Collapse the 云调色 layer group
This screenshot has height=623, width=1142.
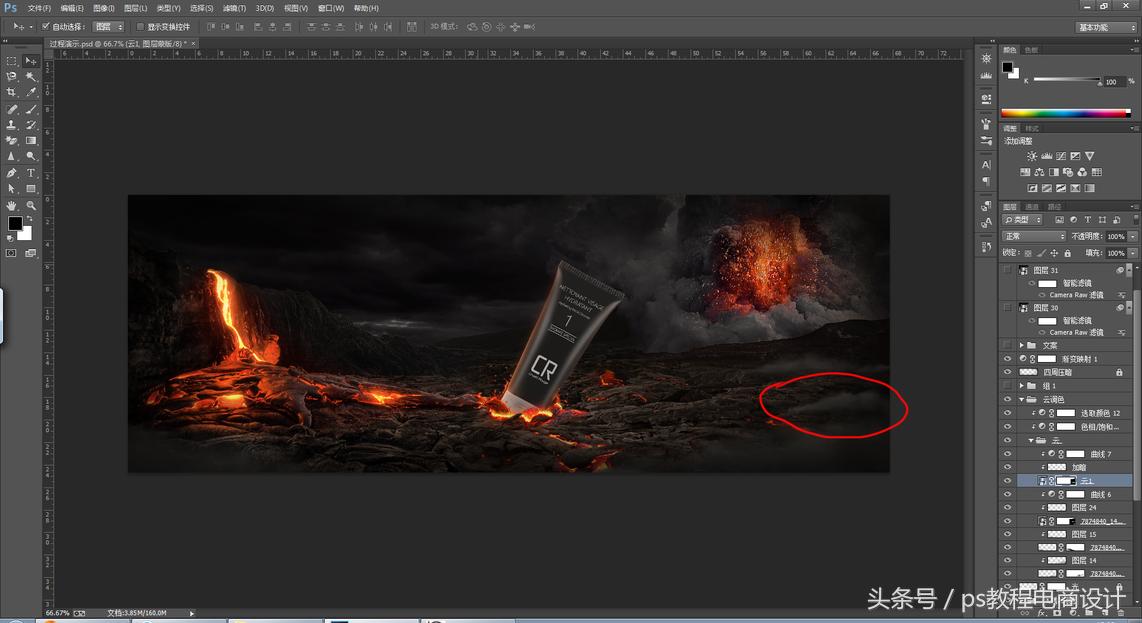pos(1021,399)
